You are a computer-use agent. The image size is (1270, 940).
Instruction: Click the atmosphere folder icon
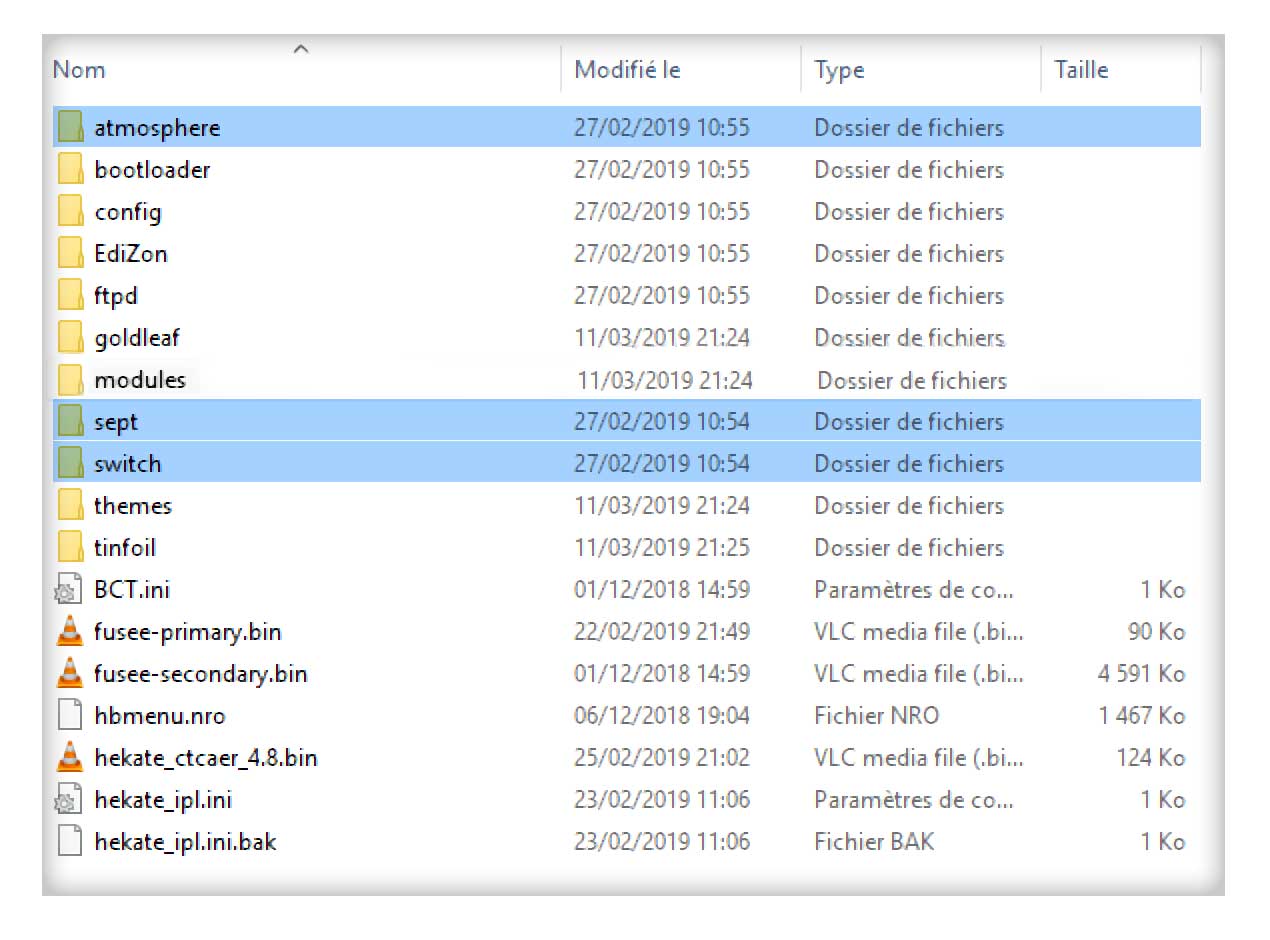[x=69, y=128]
